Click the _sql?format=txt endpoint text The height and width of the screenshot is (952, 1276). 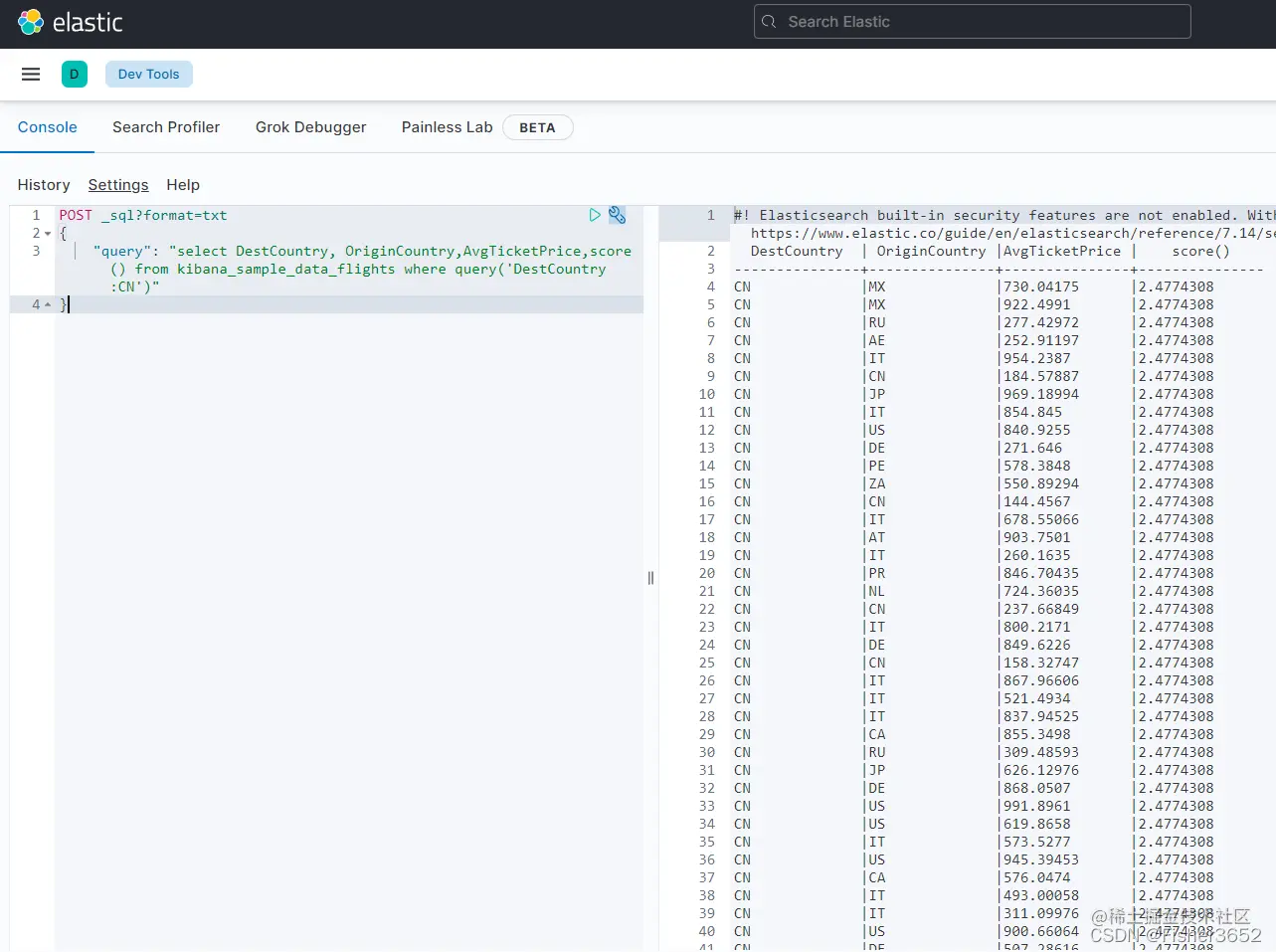coord(164,215)
